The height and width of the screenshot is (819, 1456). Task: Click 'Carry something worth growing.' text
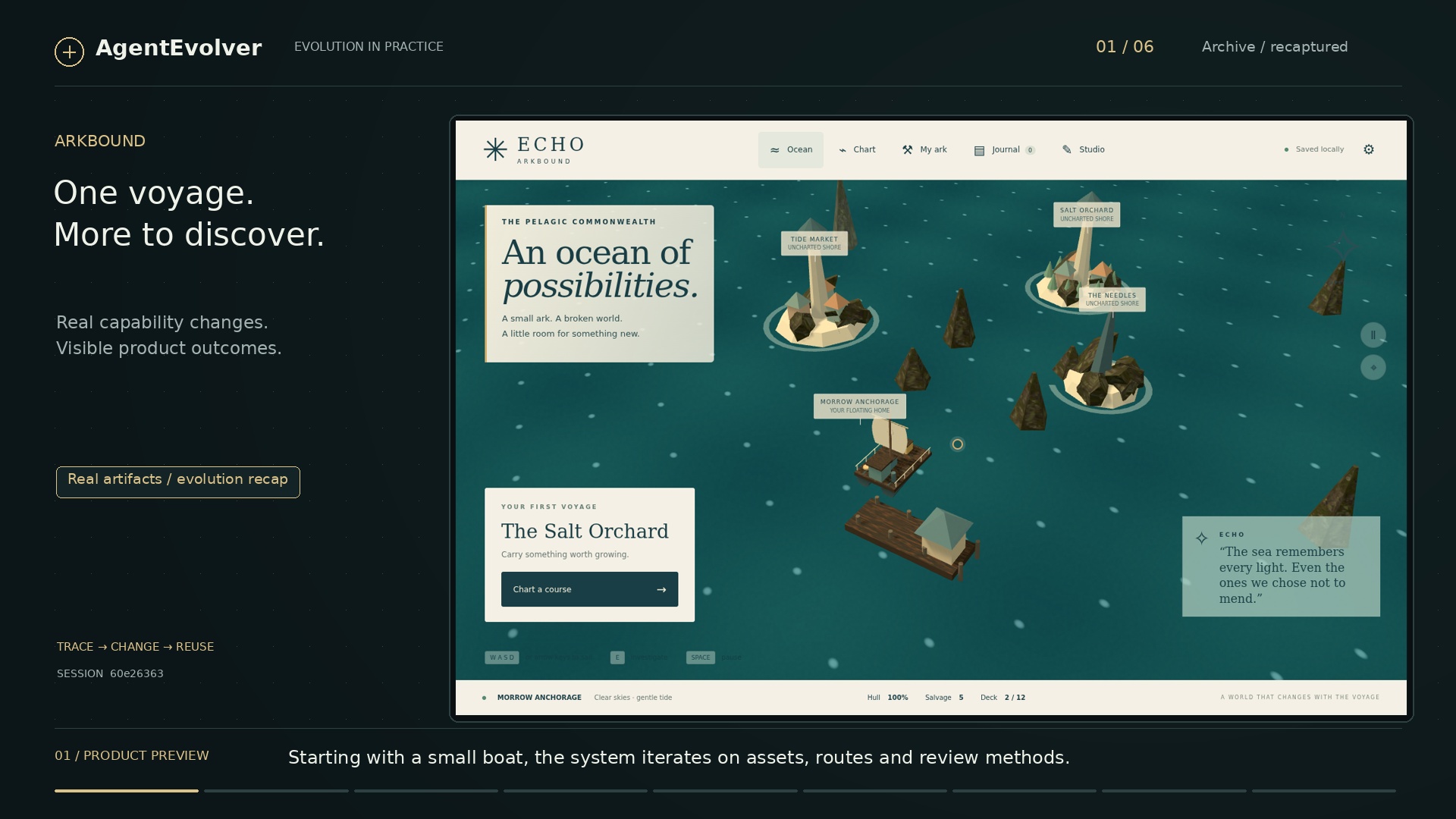tap(565, 554)
